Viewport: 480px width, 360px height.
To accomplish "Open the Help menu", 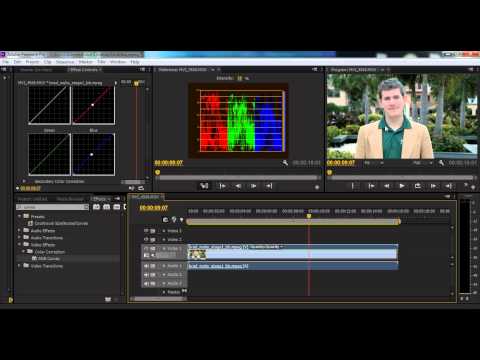I will click(x=135, y=62).
